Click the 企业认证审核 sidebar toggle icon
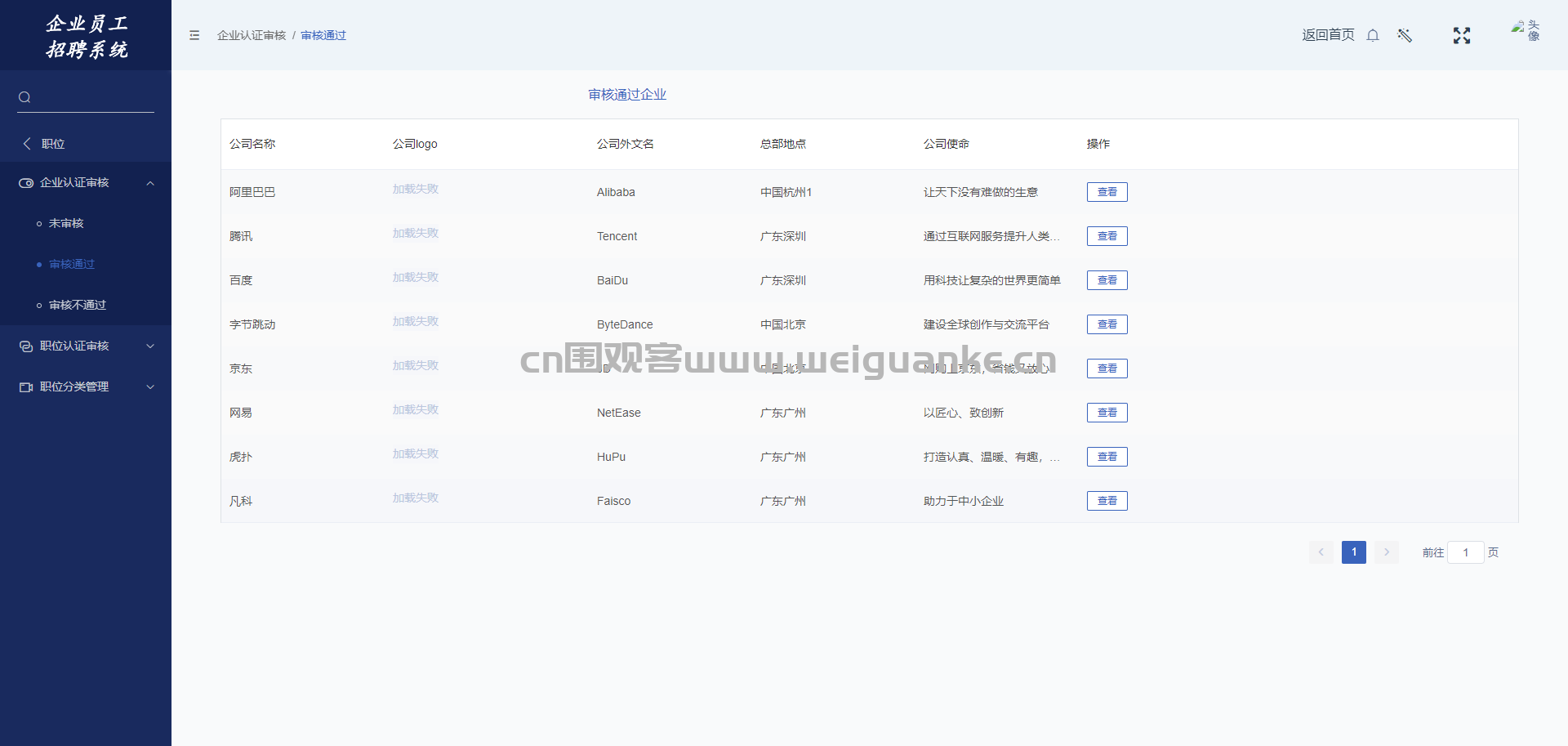Image resolution: width=1568 pixels, height=746 pixels. tap(26, 183)
